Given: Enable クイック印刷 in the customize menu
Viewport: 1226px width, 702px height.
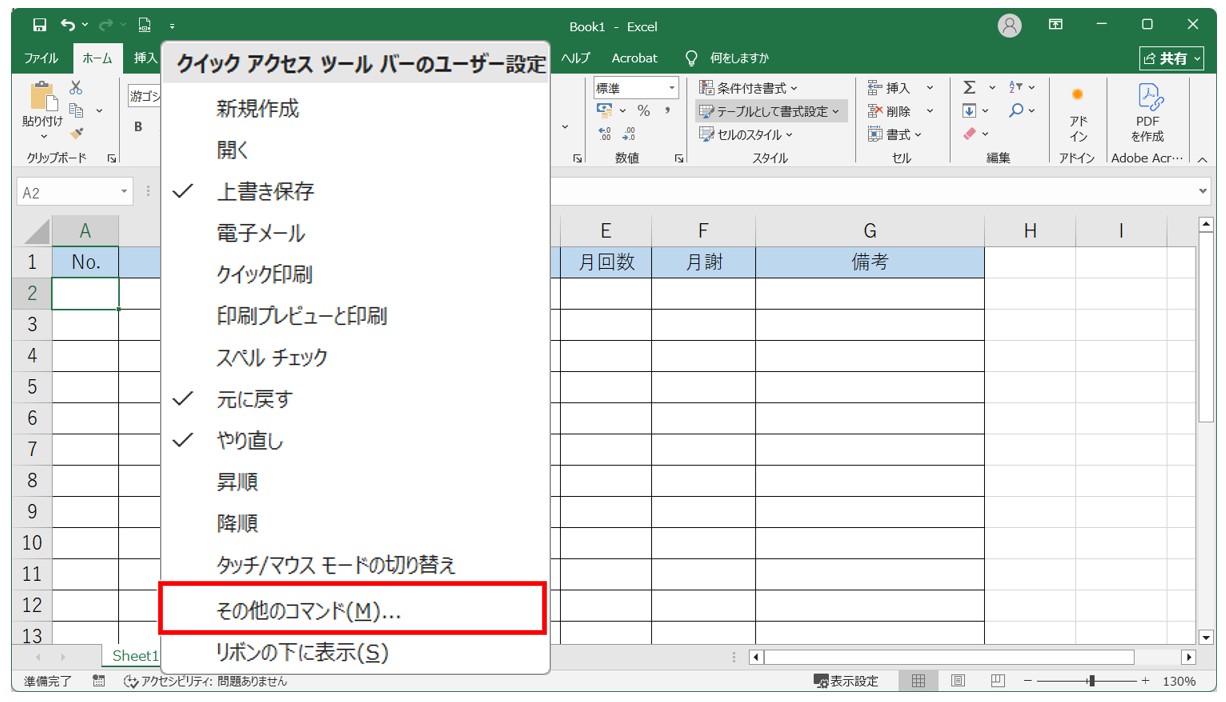Looking at the screenshot, I should (x=355, y=275).
